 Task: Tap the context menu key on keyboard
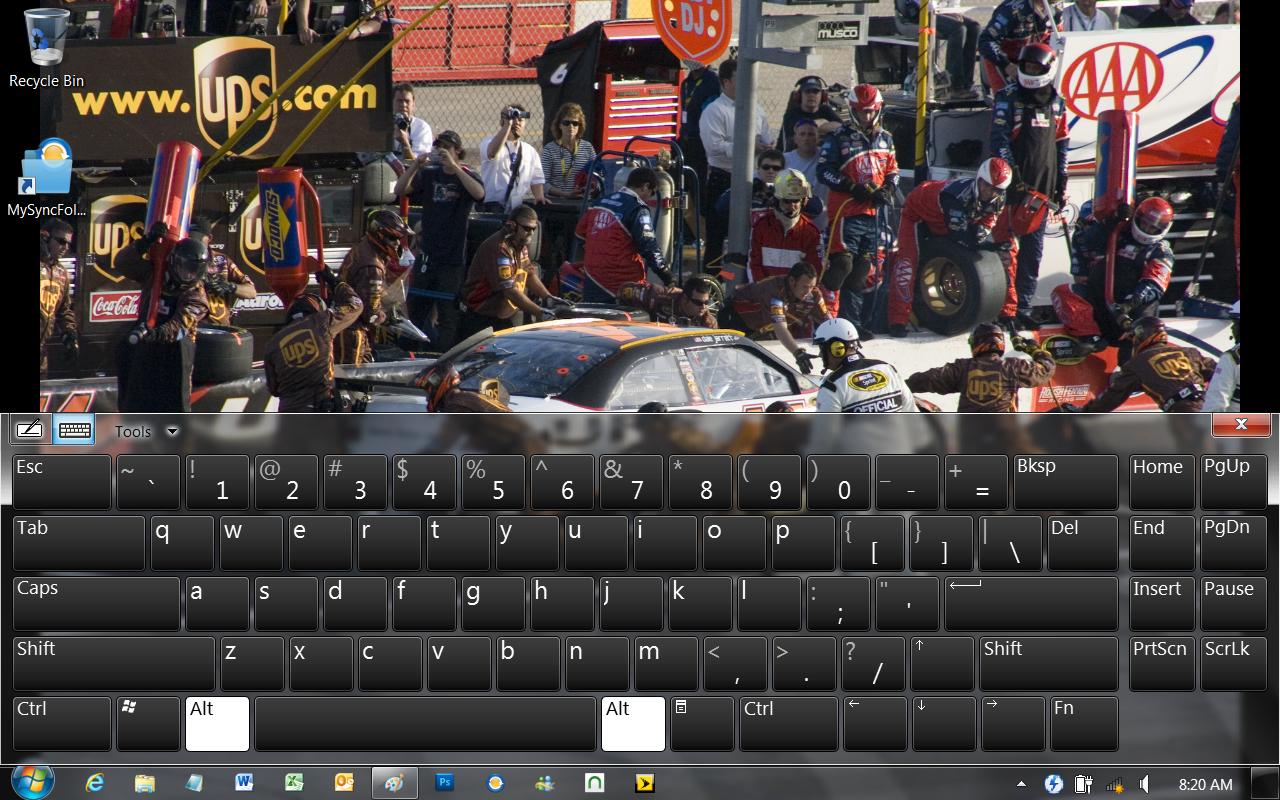pyautogui.click(x=702, y=724)
